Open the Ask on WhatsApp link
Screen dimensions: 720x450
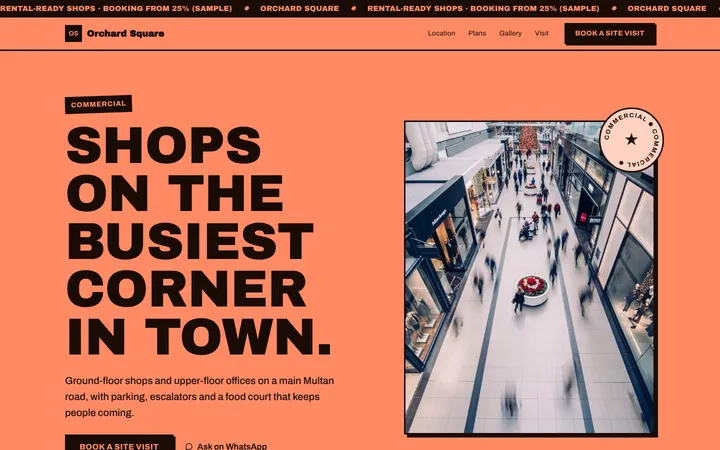coord(226,446)
